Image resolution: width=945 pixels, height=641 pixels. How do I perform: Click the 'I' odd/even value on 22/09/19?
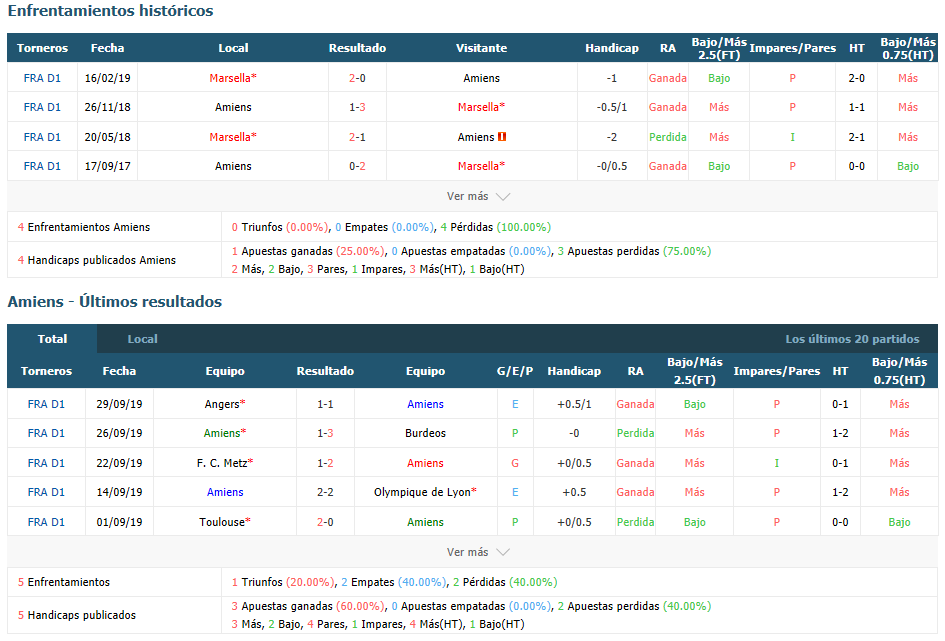(x=776, y=463)
